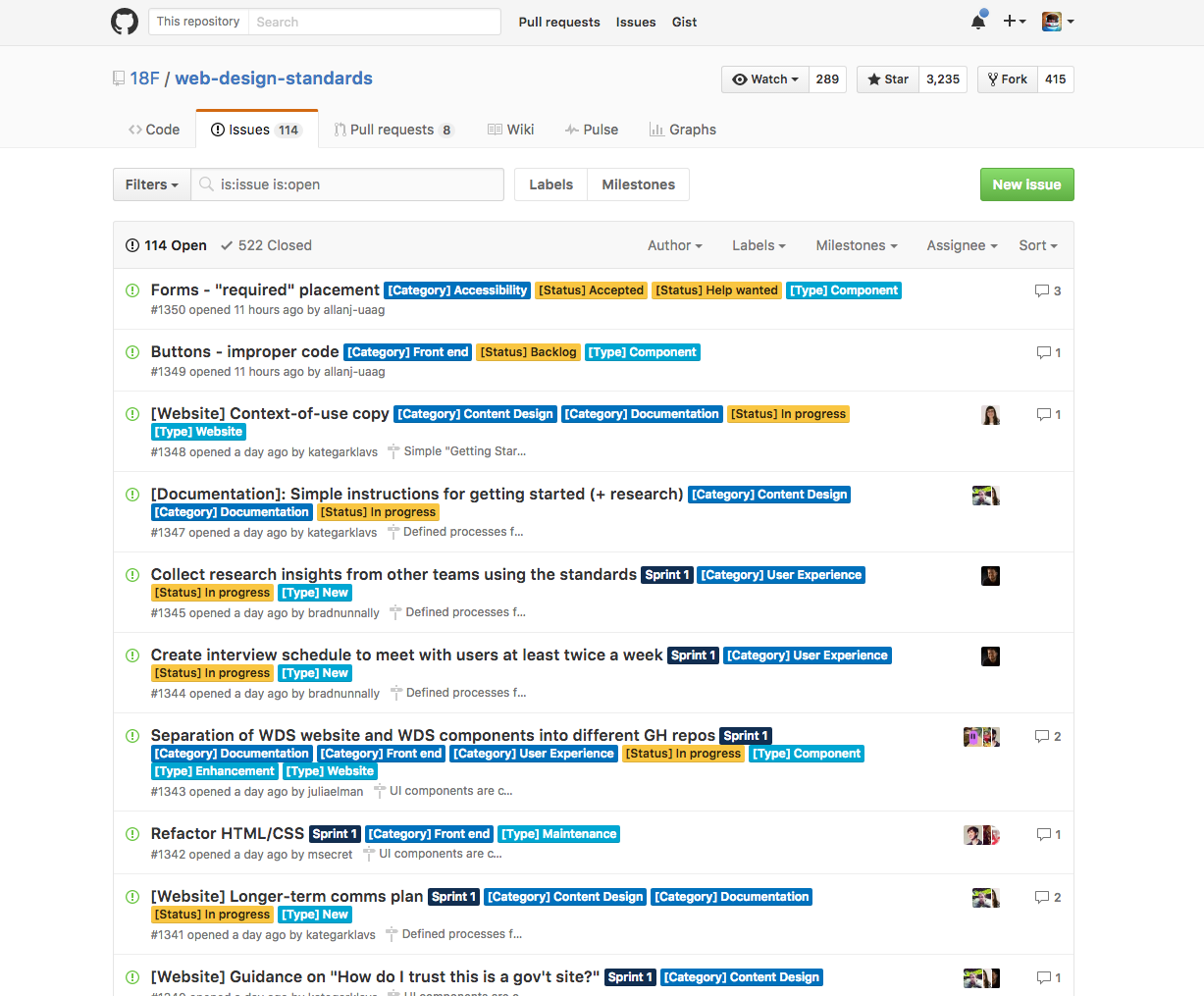Click comment icon for Separation of WDS issue
Viewport: 1204px width, 996px height.
[1042, 736]
